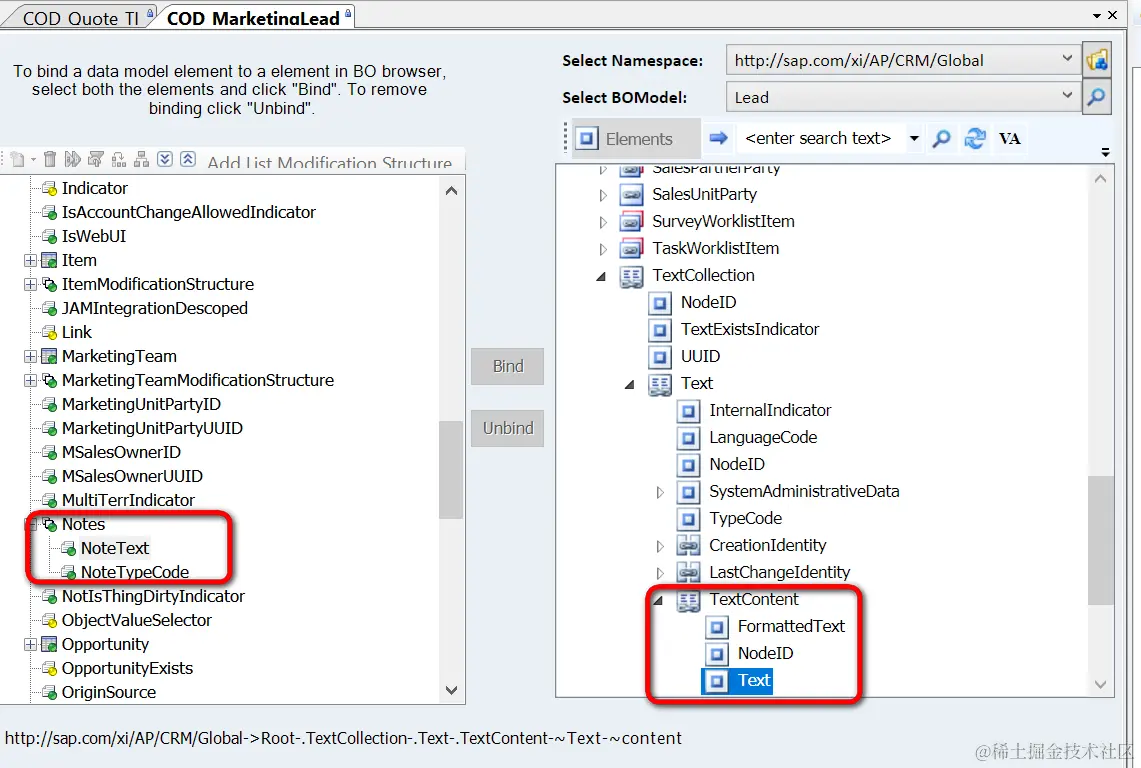Select InternalIndicator element
This screenshot has width=1141, height=768.
[770, 411]
